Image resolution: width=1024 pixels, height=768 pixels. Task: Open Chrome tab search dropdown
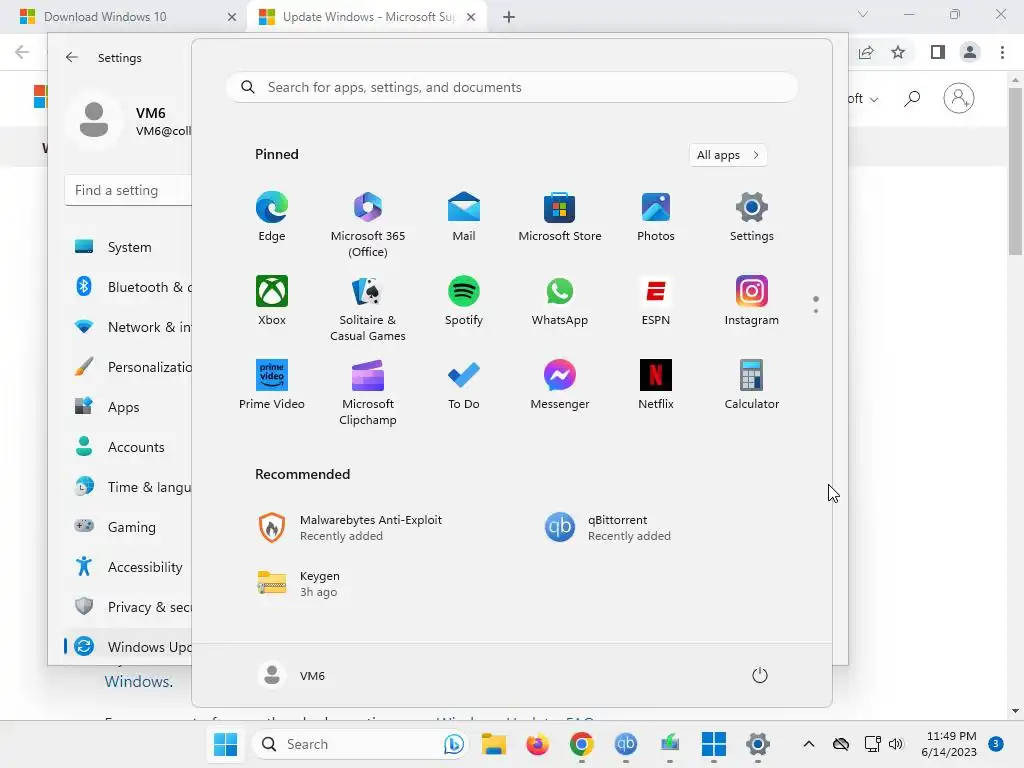click(x=863, y=14)
